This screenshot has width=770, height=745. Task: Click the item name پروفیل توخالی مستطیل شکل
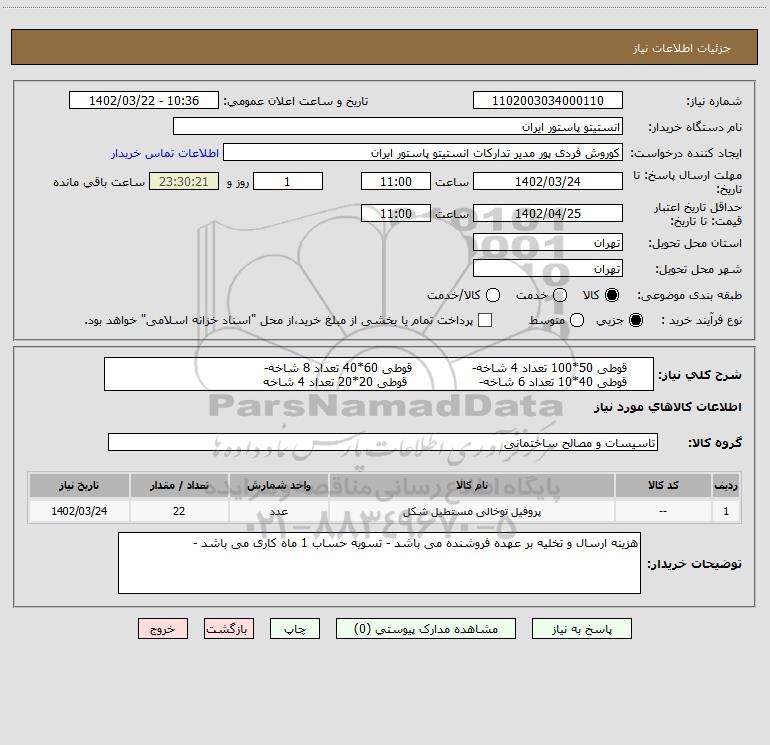[472, 511]
